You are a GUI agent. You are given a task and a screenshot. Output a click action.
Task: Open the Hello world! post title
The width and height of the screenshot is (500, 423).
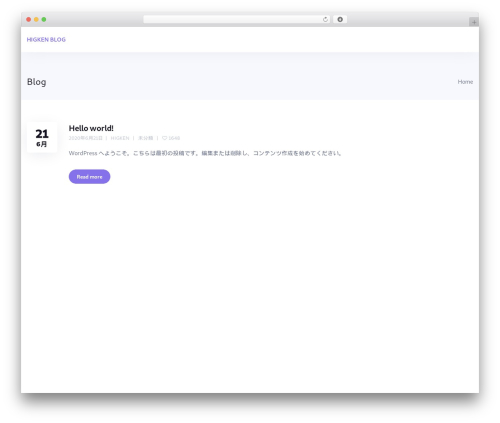tap(91, 128)
